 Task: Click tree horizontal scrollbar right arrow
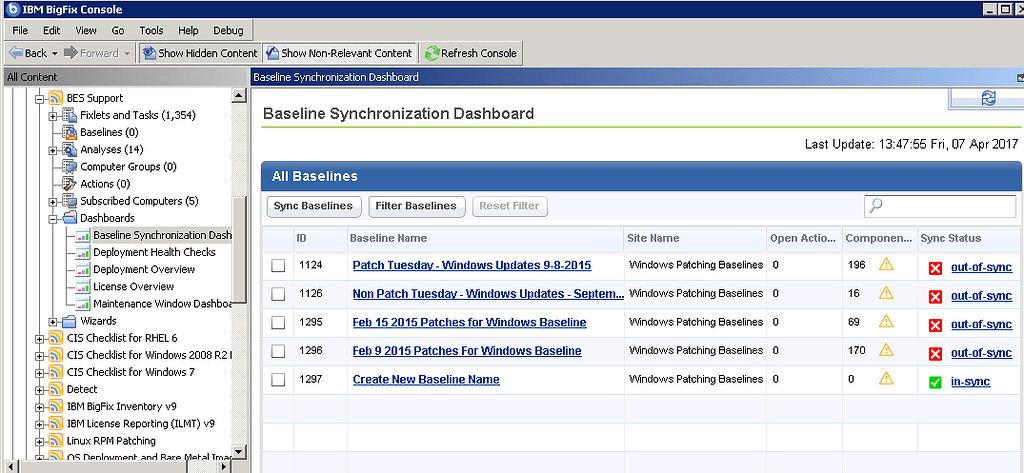[226, 466]
